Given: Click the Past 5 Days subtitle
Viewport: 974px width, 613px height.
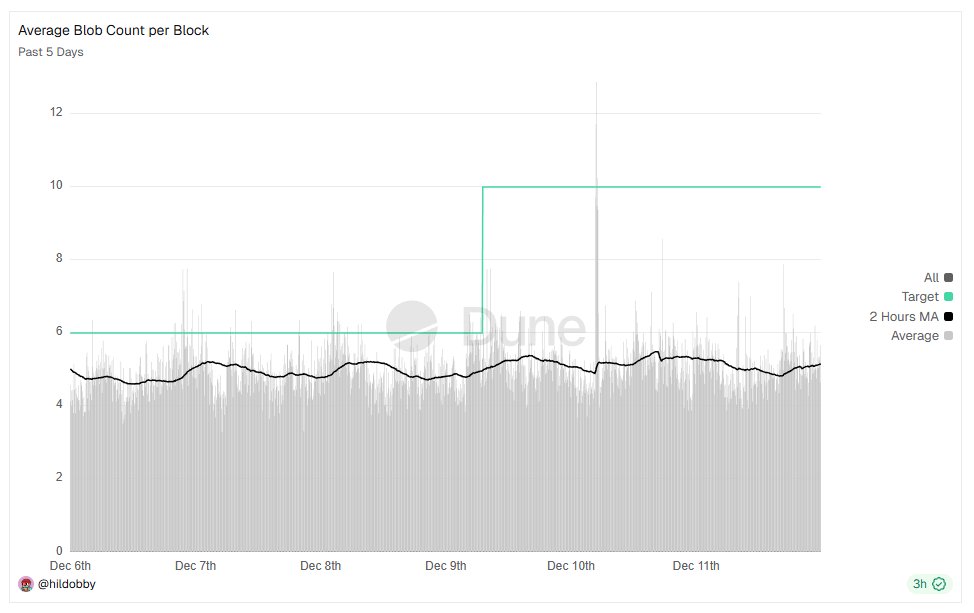Looking at the screenshot, I should [x=51, y=52].
